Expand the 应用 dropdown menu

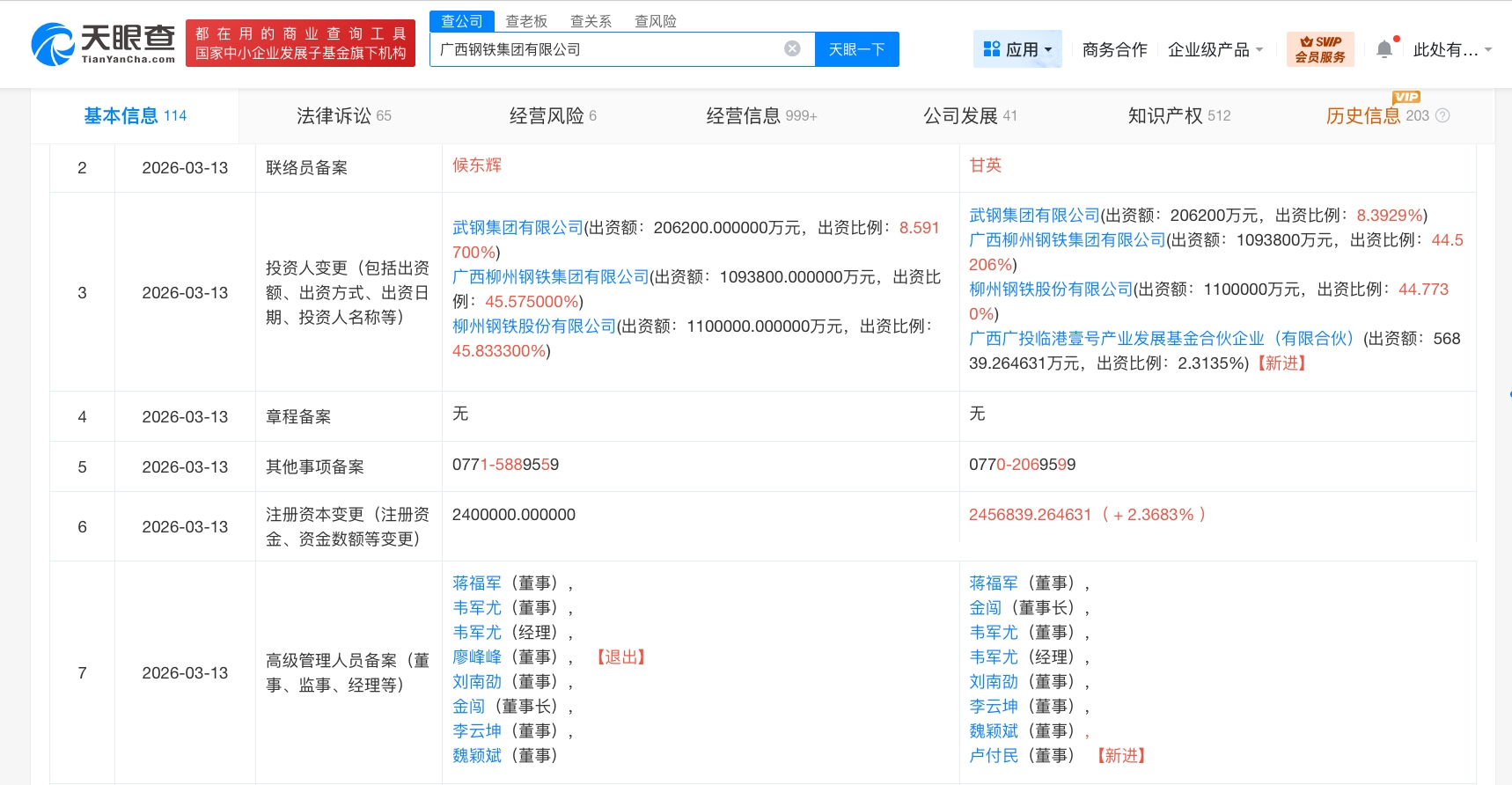[x=1048, y=50]
